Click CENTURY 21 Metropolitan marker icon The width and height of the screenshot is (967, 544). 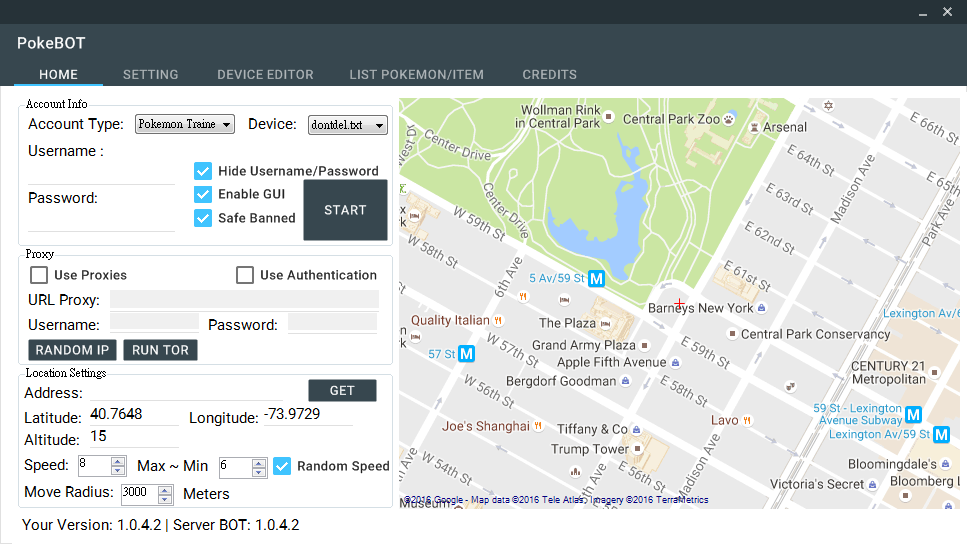[x=934, y=372]
